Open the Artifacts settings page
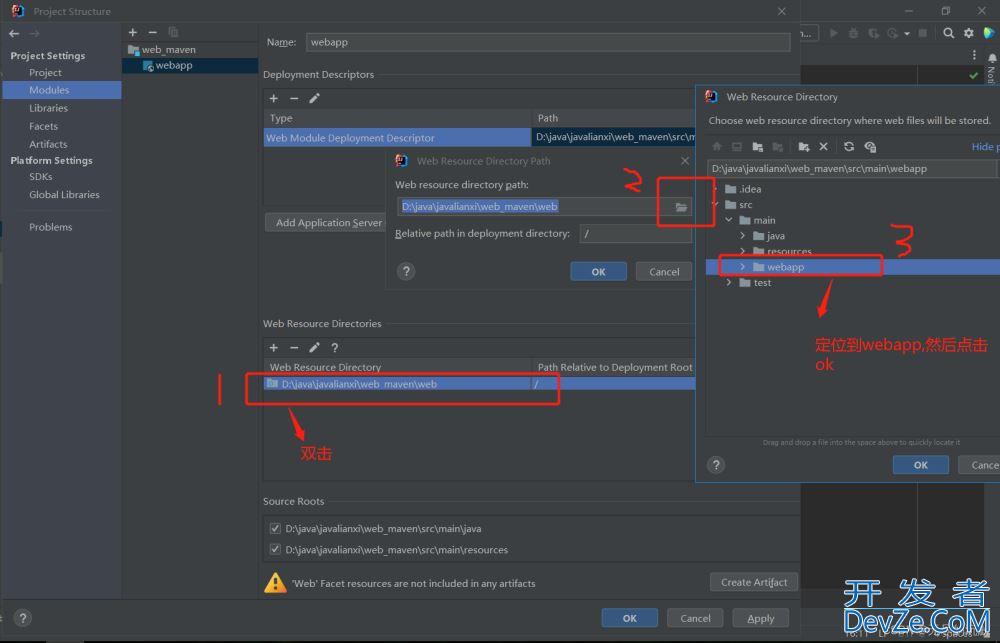1000x643 pixels. [x=48, y=144]
